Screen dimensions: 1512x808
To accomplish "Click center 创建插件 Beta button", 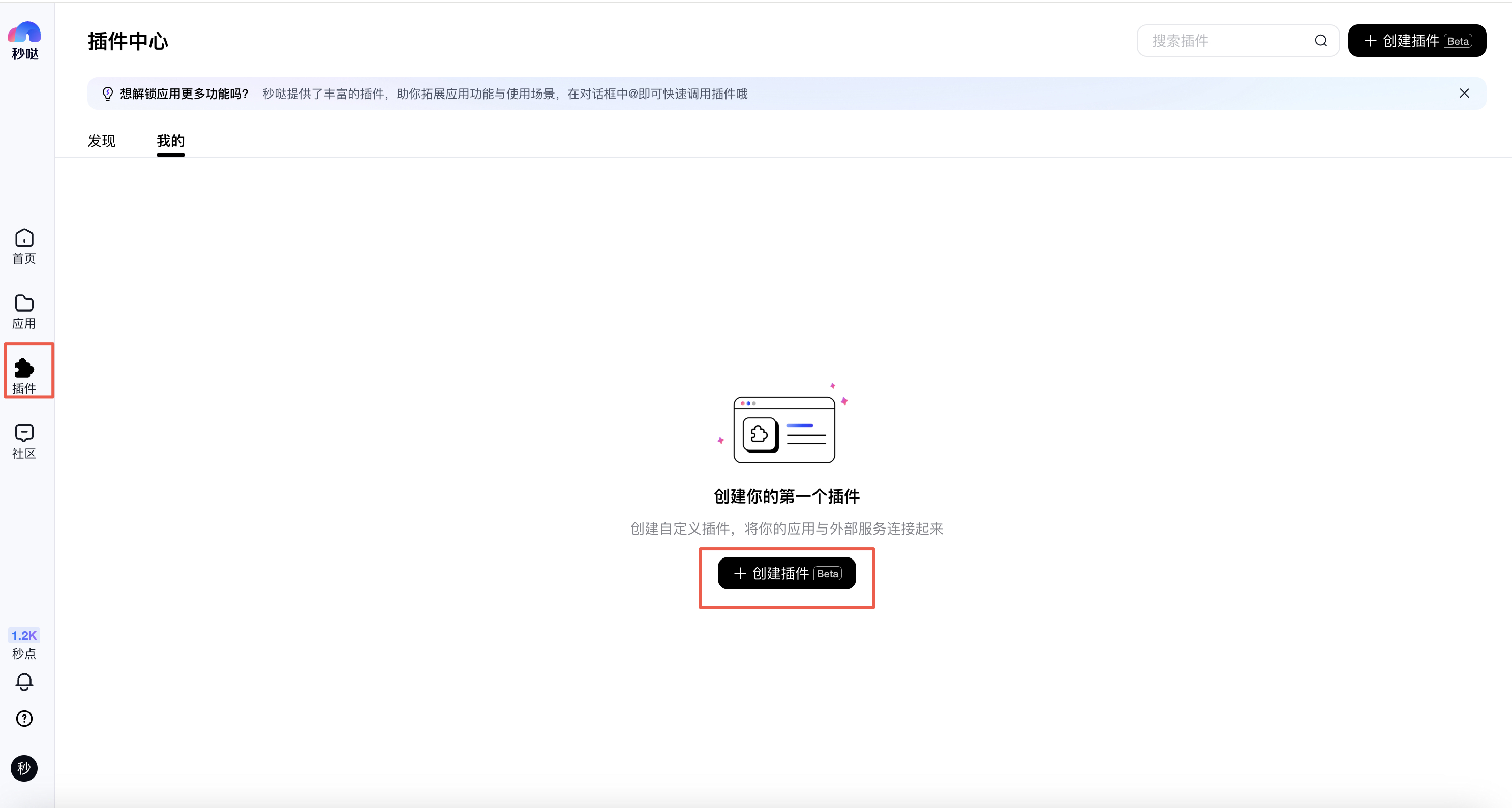I will (x=787, y=573).
